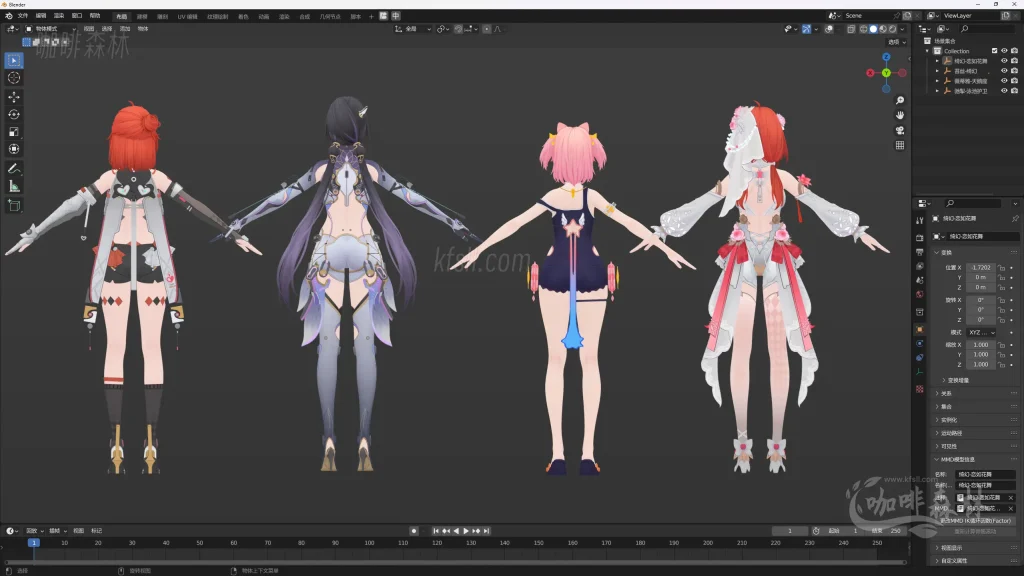Select the Move tool
Image resolution: width=1024 pixels, height=576 pixels.
[x=14, y=97]
